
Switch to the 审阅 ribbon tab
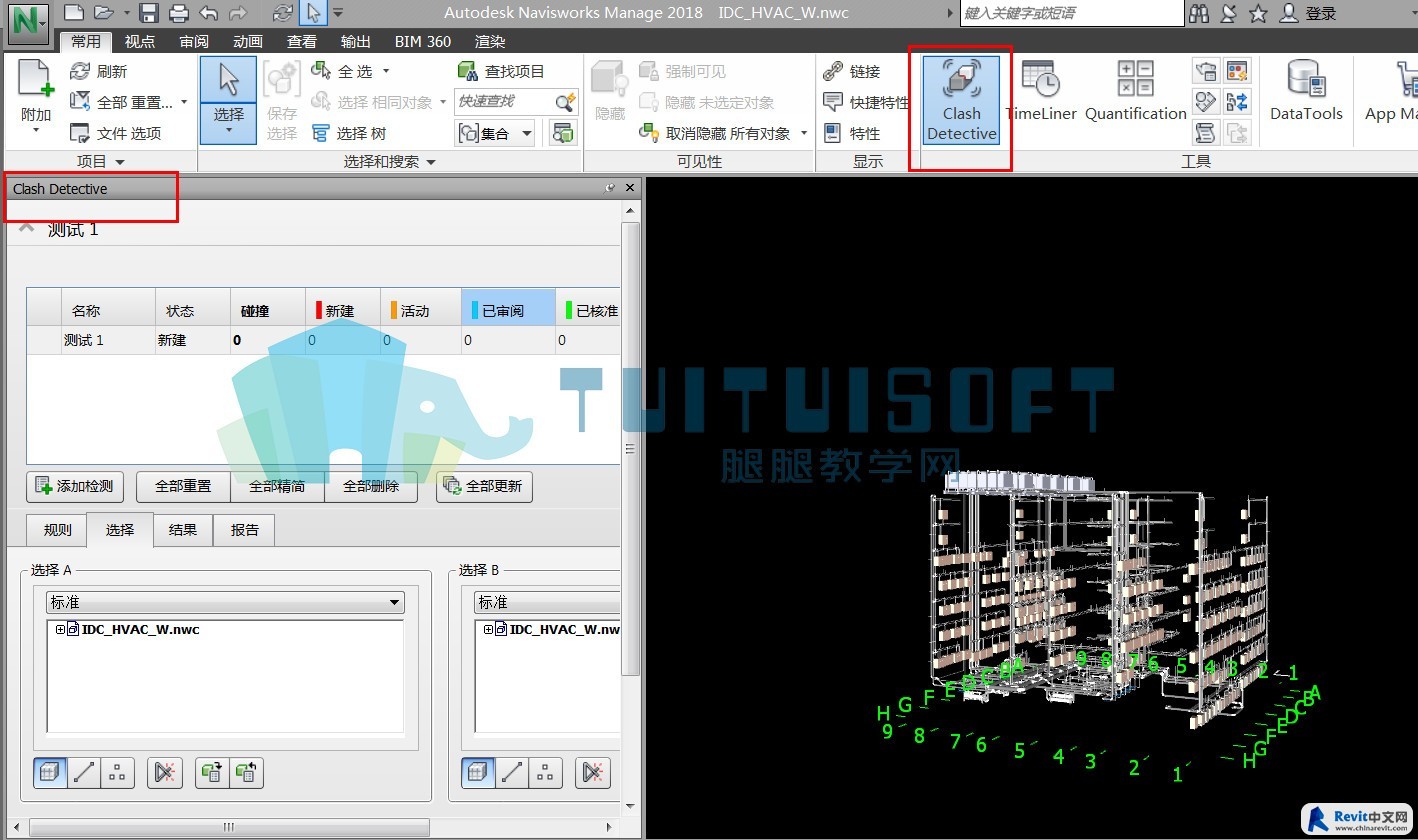(194, 41)
